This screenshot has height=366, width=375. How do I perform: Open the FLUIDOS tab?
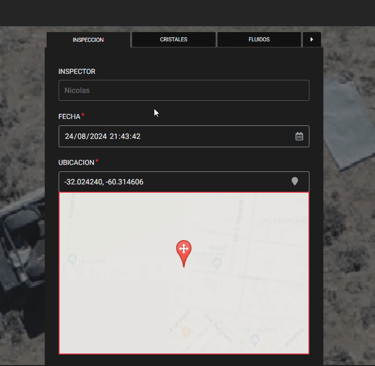(259, 39)
